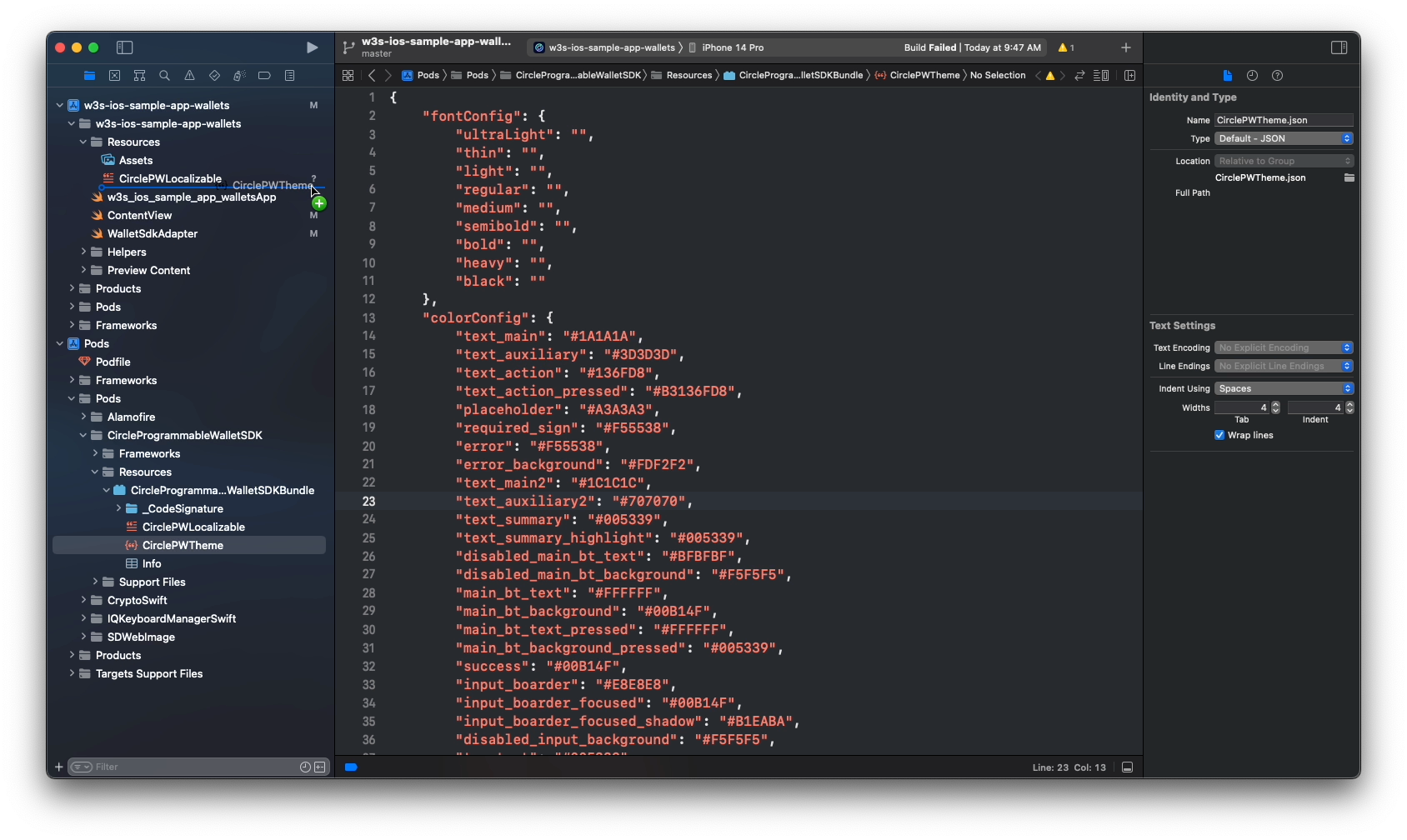The height and width of the screenshot is (840, 1407).
Task: Open the Issue navigator warning tab
Action: point(189,76)
